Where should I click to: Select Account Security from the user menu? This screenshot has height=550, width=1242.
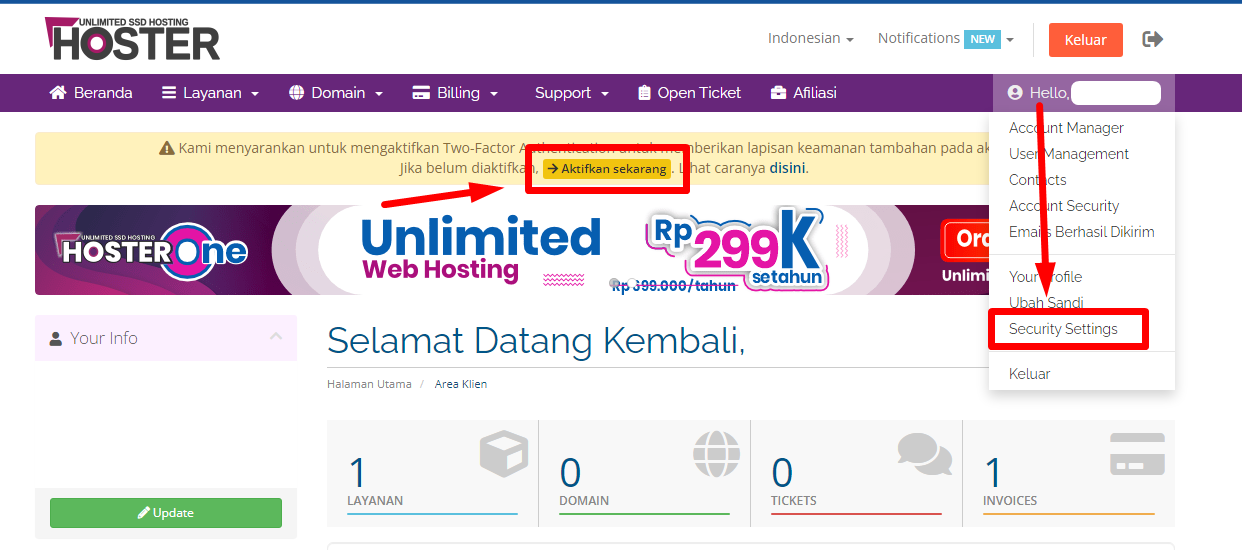click(1064, 206)
